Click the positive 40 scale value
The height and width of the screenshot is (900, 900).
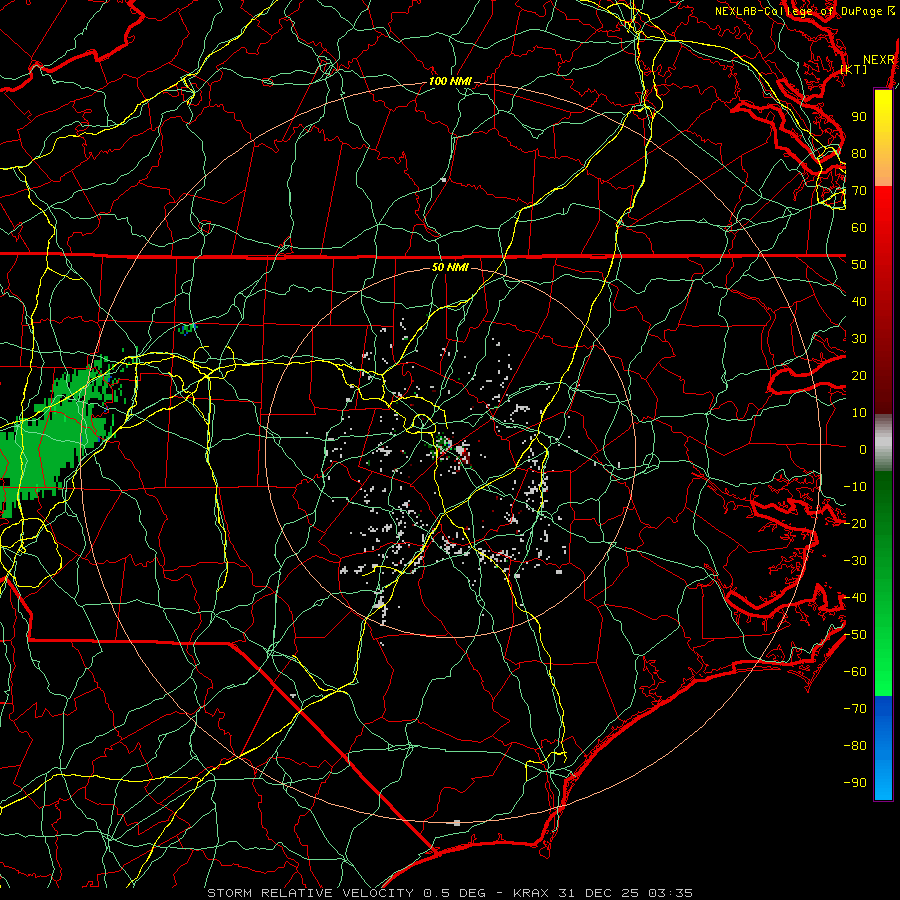click(859, 302)
